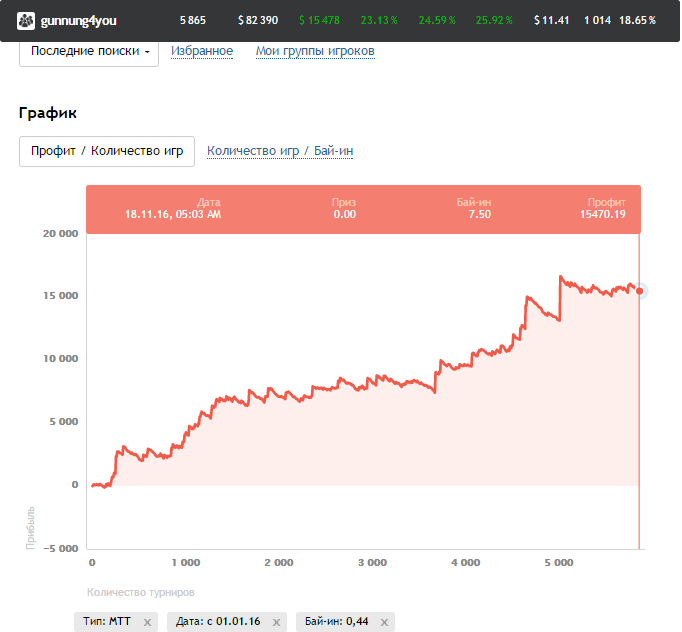Click the paw avatar icon beside gunnung4you

25,20
